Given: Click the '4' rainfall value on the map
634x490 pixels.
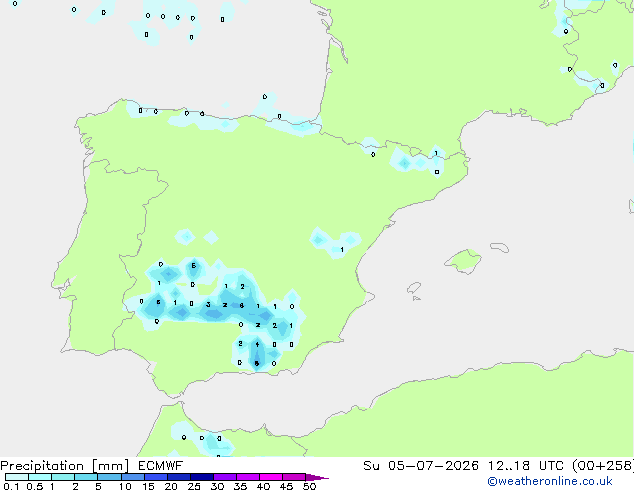Looking at the screenshot, I should pos(257,344).
